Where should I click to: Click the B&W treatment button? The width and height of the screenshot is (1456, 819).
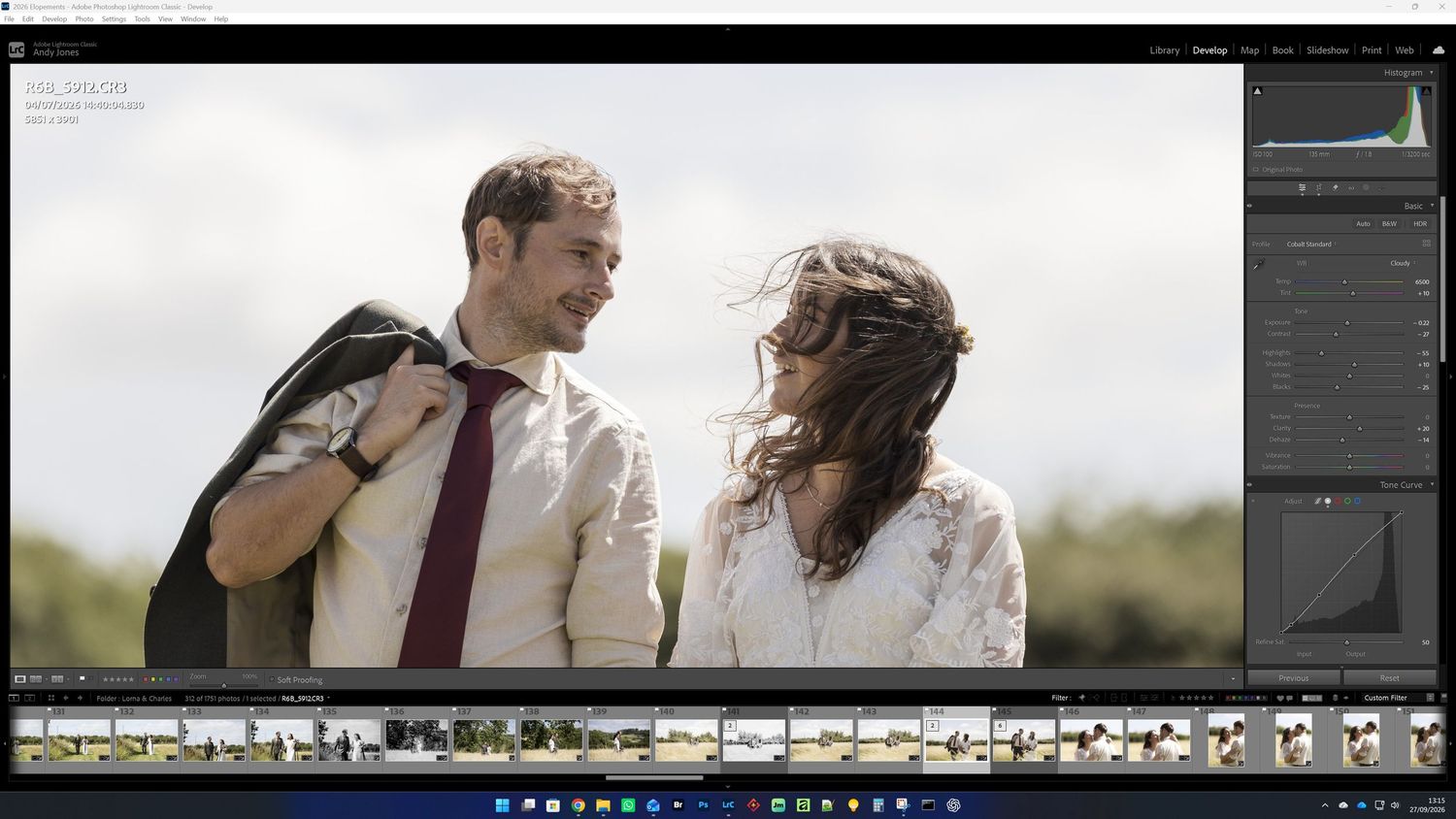(x=1389, y=223)
